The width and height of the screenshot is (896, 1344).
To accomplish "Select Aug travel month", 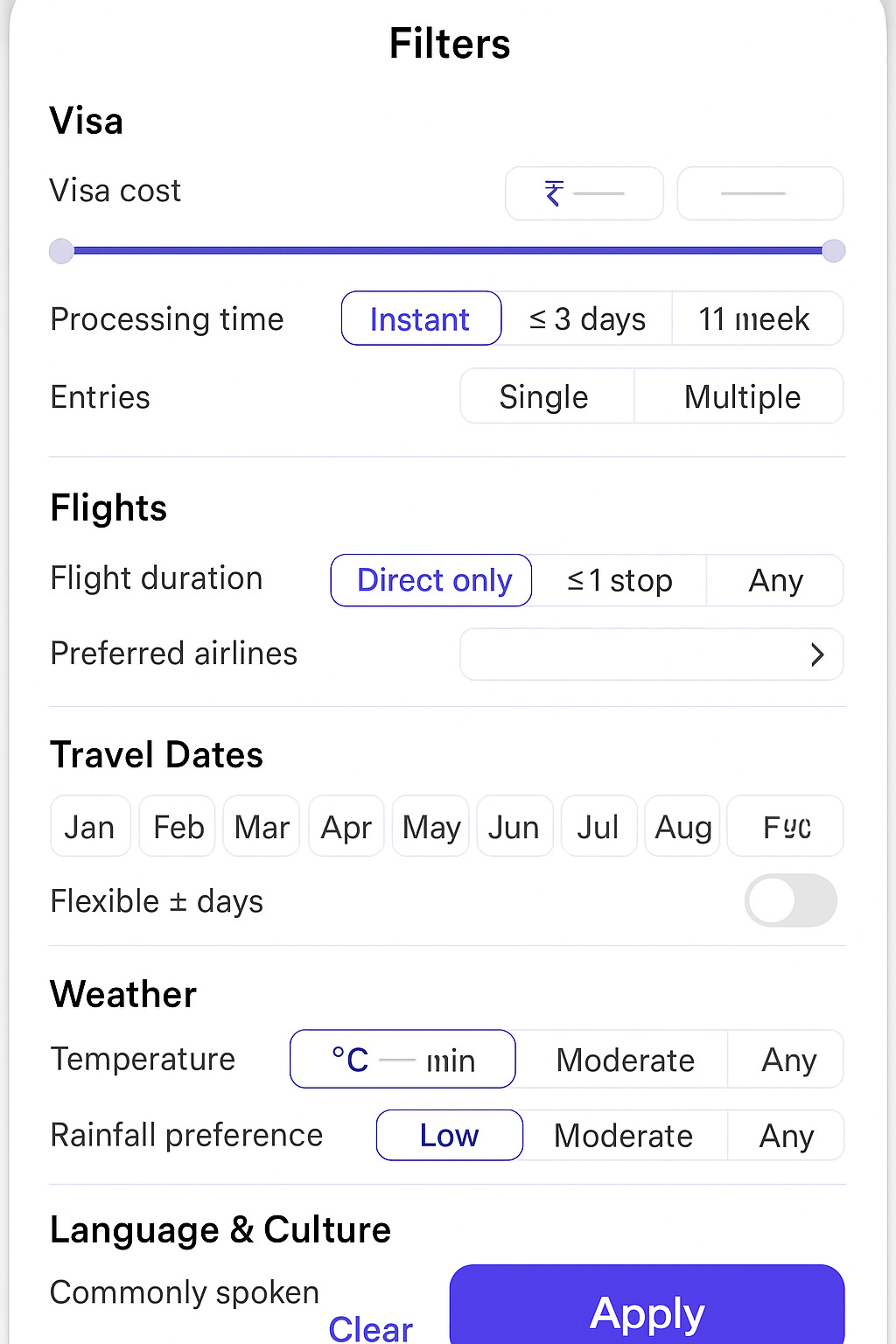I will (x=682, y=826).
